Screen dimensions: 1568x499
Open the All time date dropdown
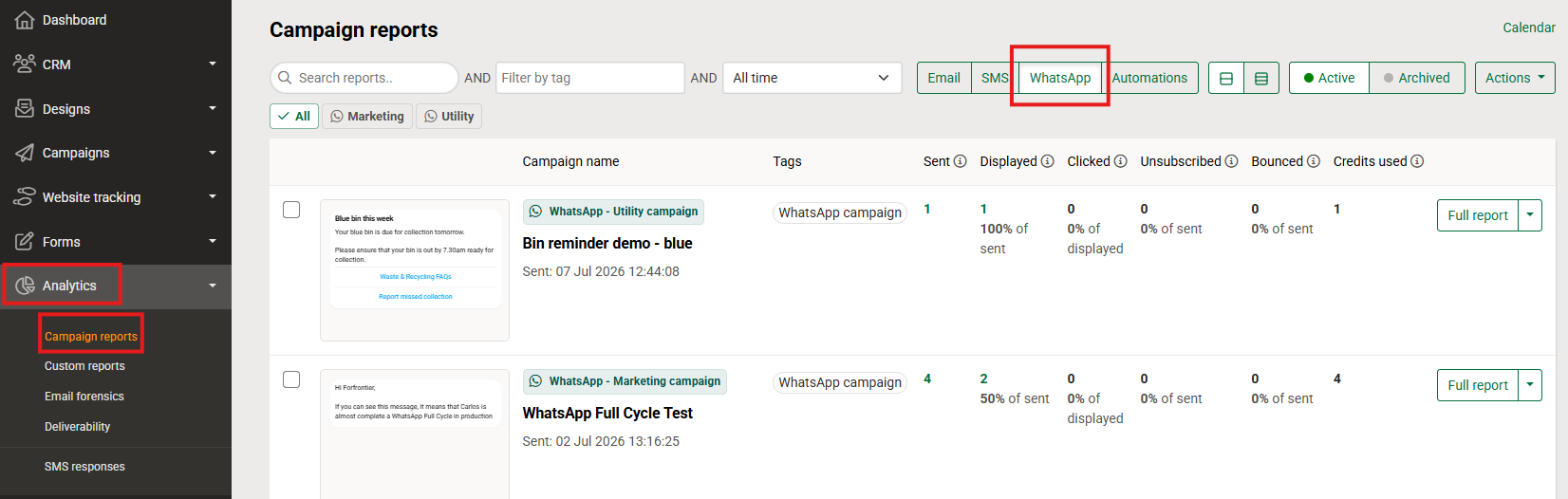(x=812, y=78)
